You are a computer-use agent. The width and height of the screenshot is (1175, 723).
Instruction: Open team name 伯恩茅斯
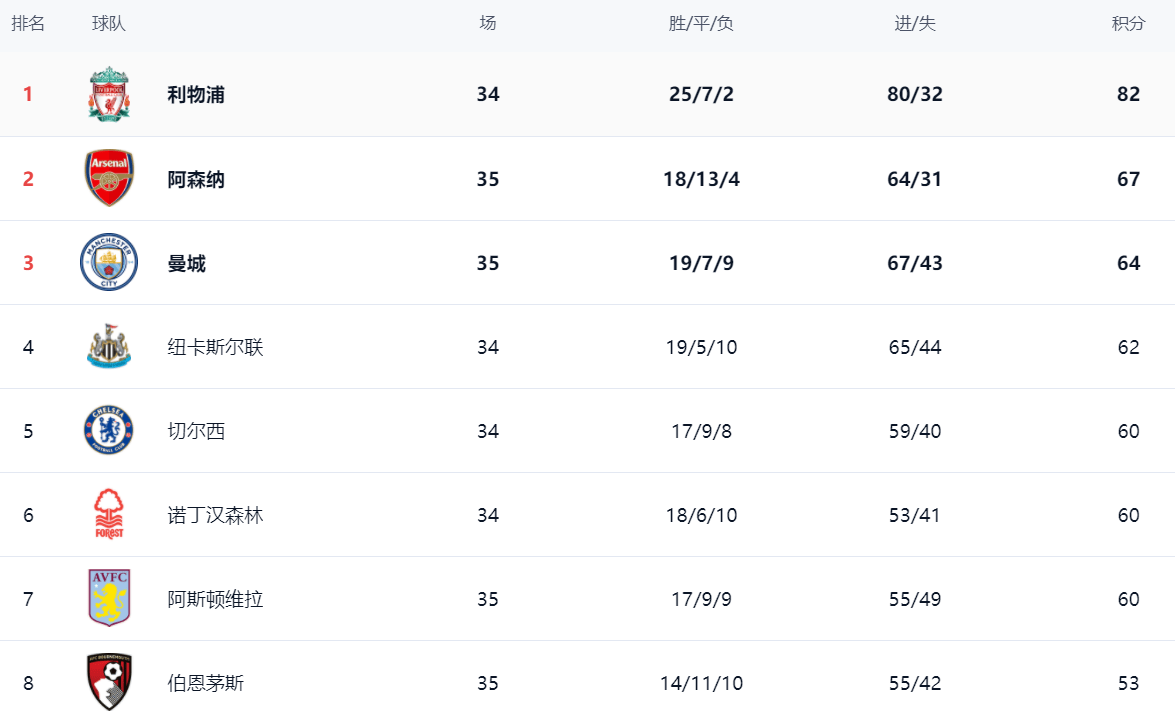206,683
